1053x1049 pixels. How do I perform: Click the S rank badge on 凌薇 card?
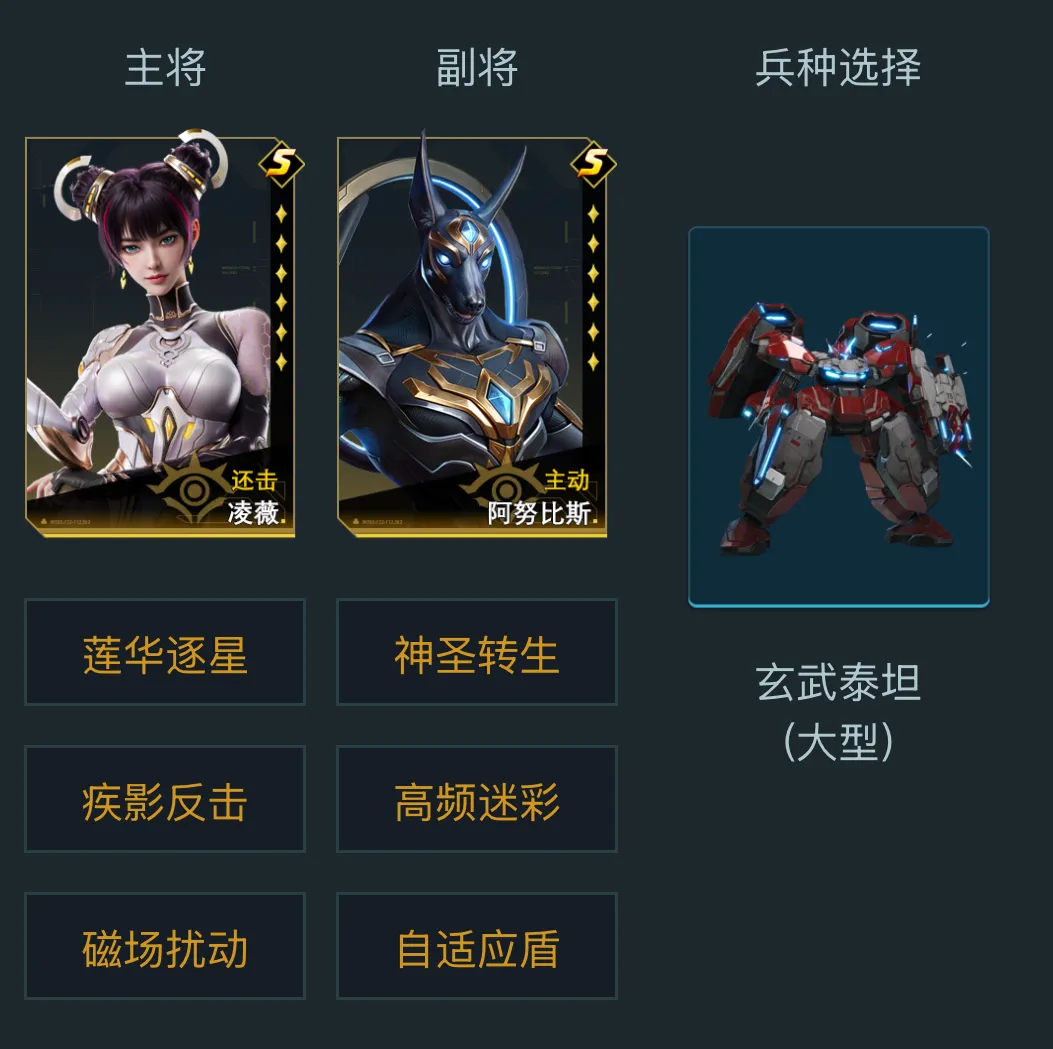point(281,164)
